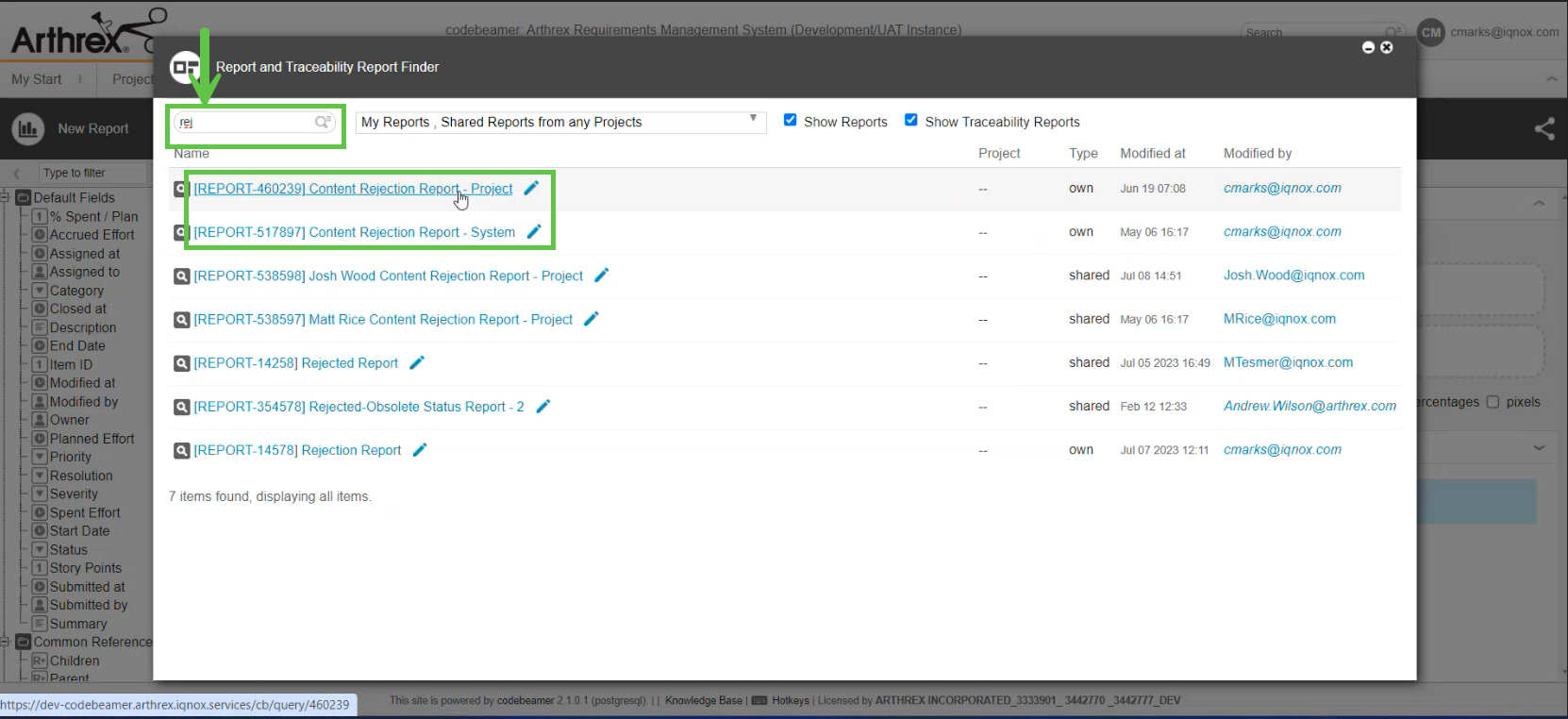This screenshot has width=1568, height=719.
Task: Click pencil edit icon next to Rejected Report
Action: click(417, 362)
